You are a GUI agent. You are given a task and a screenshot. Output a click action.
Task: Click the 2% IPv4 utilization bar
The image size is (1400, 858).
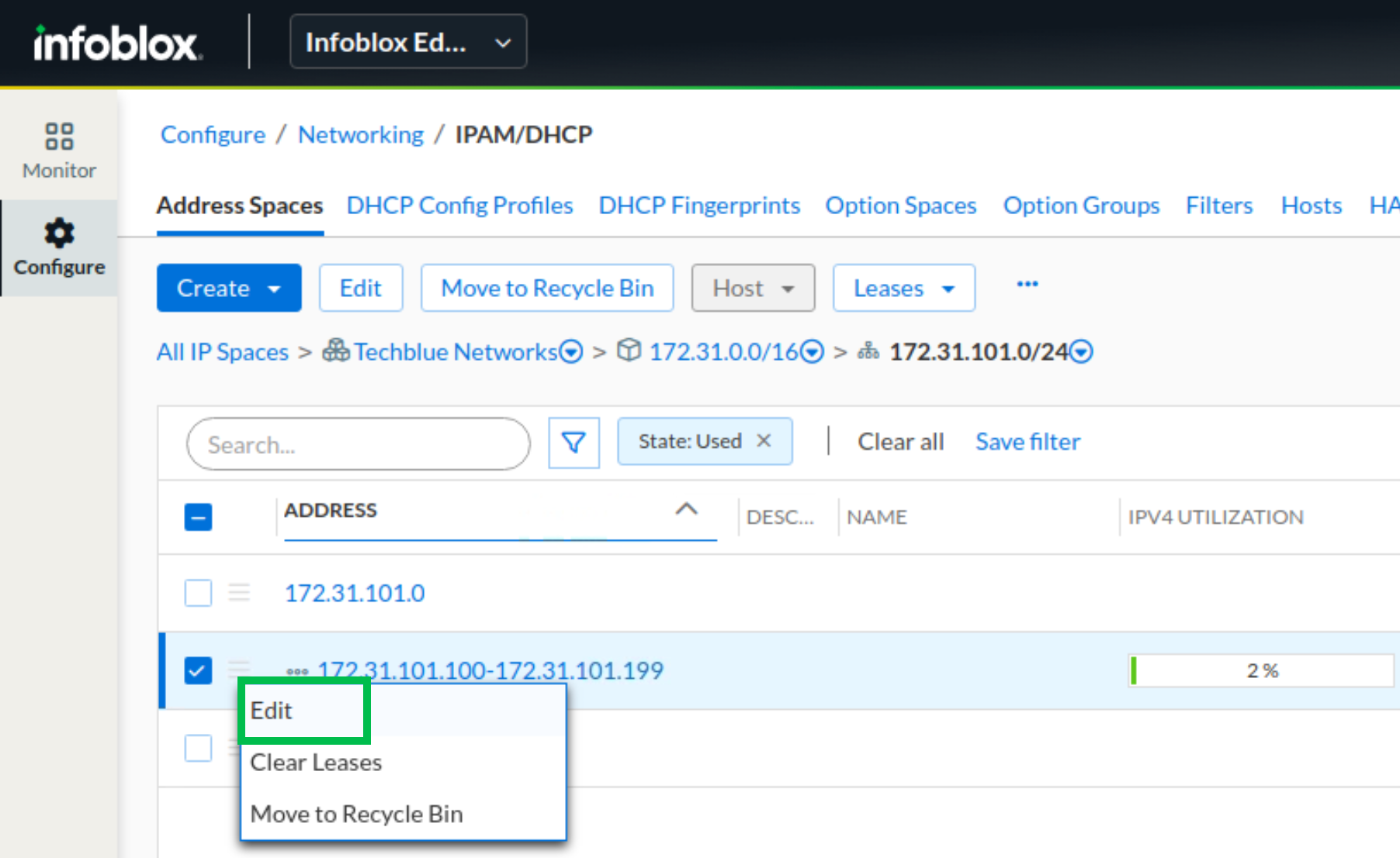(1260, 670)
